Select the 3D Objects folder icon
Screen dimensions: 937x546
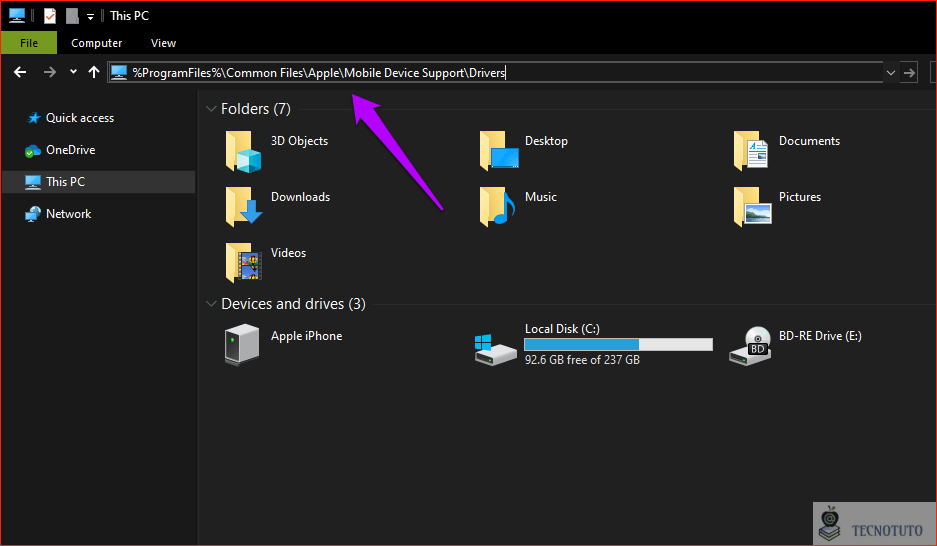click(243, 152)
